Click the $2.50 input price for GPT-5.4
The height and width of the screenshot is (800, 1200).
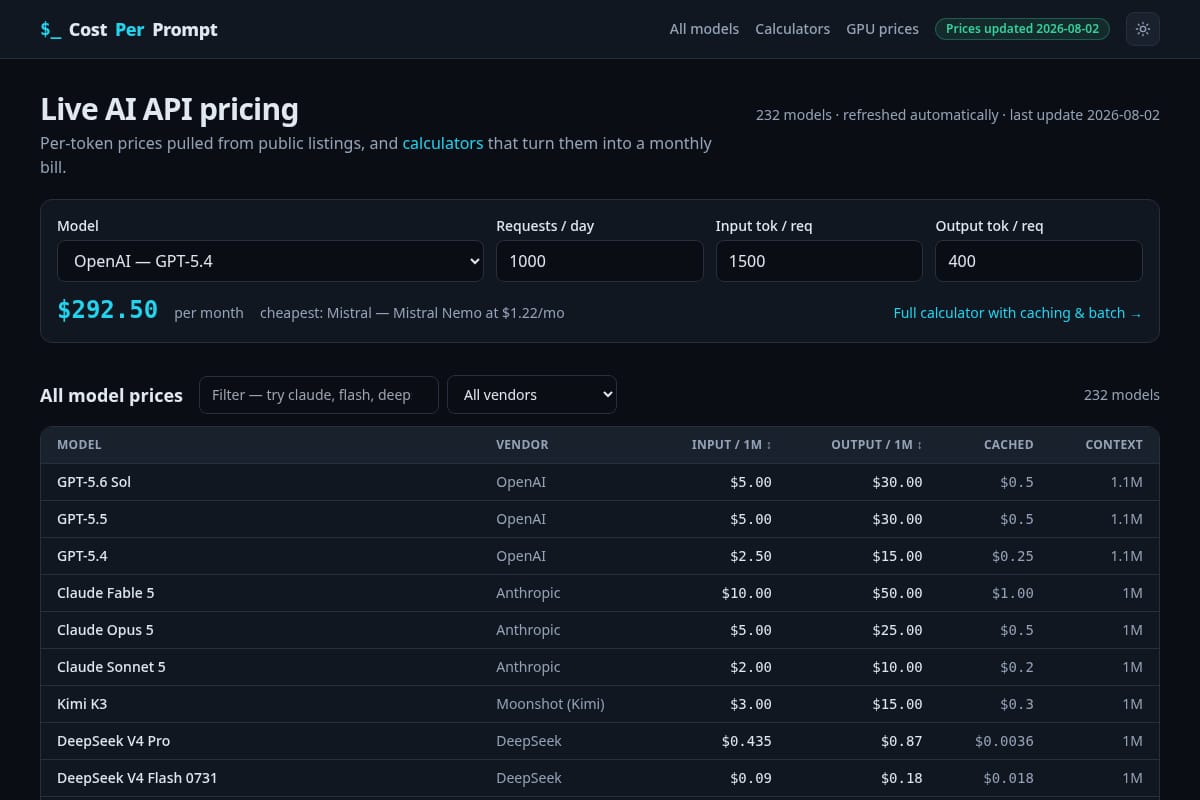tap(750, 556)
